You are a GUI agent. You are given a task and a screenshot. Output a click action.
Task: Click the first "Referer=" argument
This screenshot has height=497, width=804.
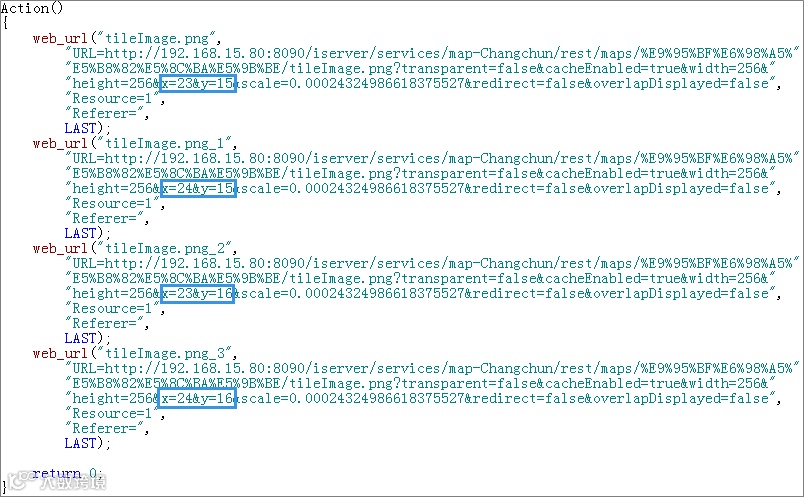107,113
